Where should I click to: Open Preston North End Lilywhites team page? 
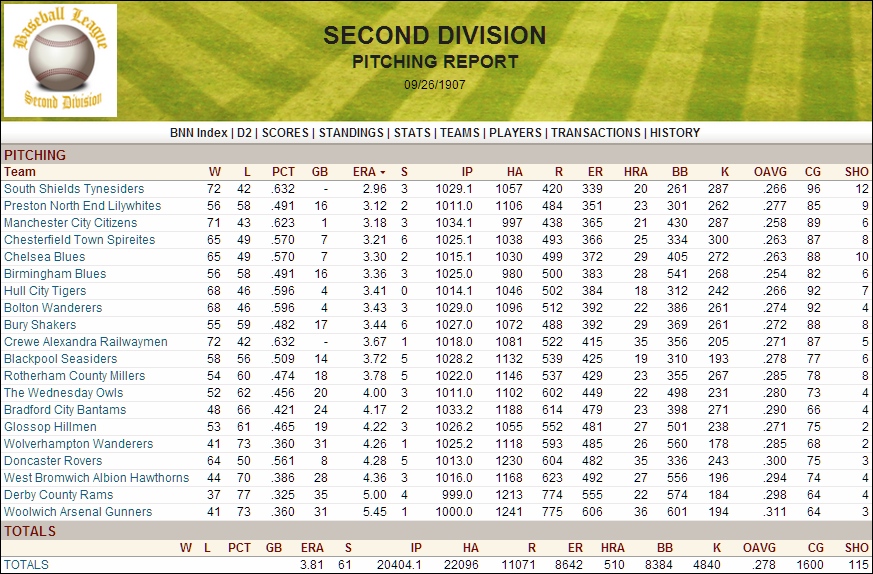coord(82,206)
